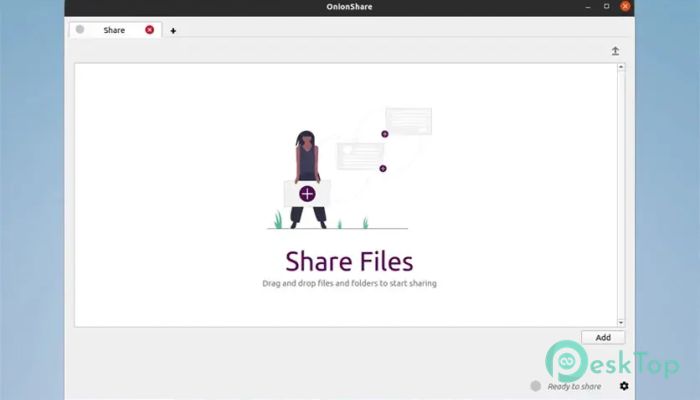Close the Share tab with red X
The height and width of the screenshot is (400, 700).
tap(150, 30)
